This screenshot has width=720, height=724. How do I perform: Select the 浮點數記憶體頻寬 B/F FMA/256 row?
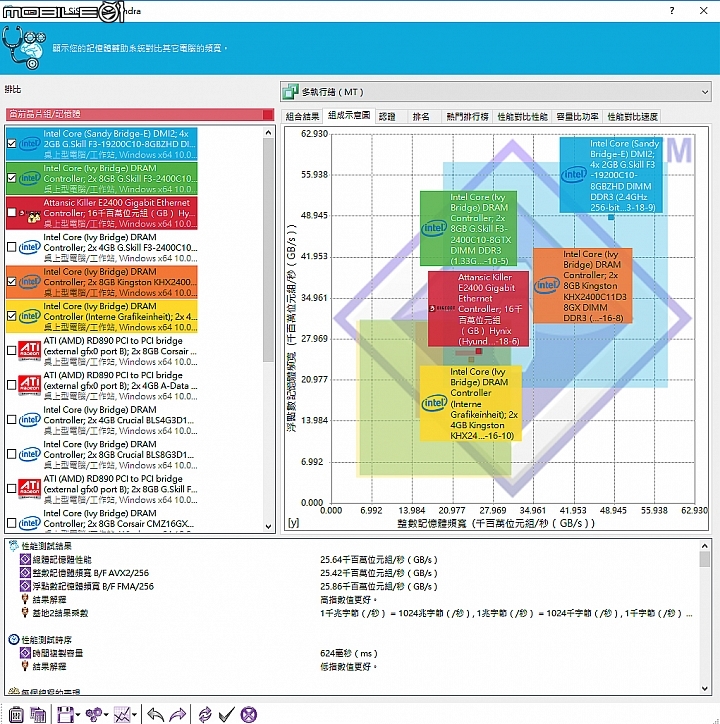(88, 586)
